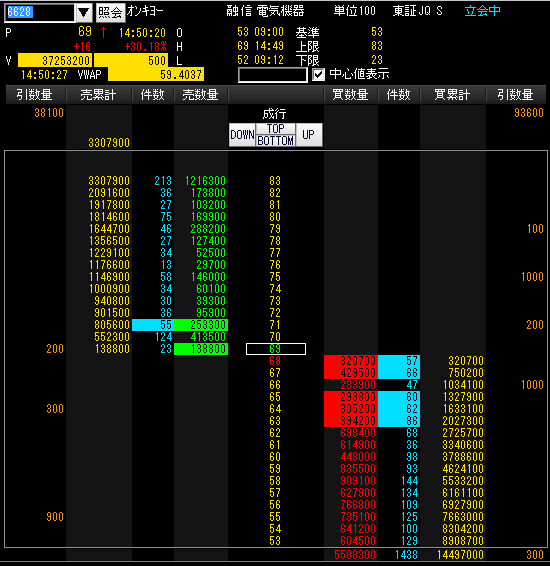Click the right 引数量 column header
The height and width of the screenshot is (566, 550).
[x=515, y=95]
